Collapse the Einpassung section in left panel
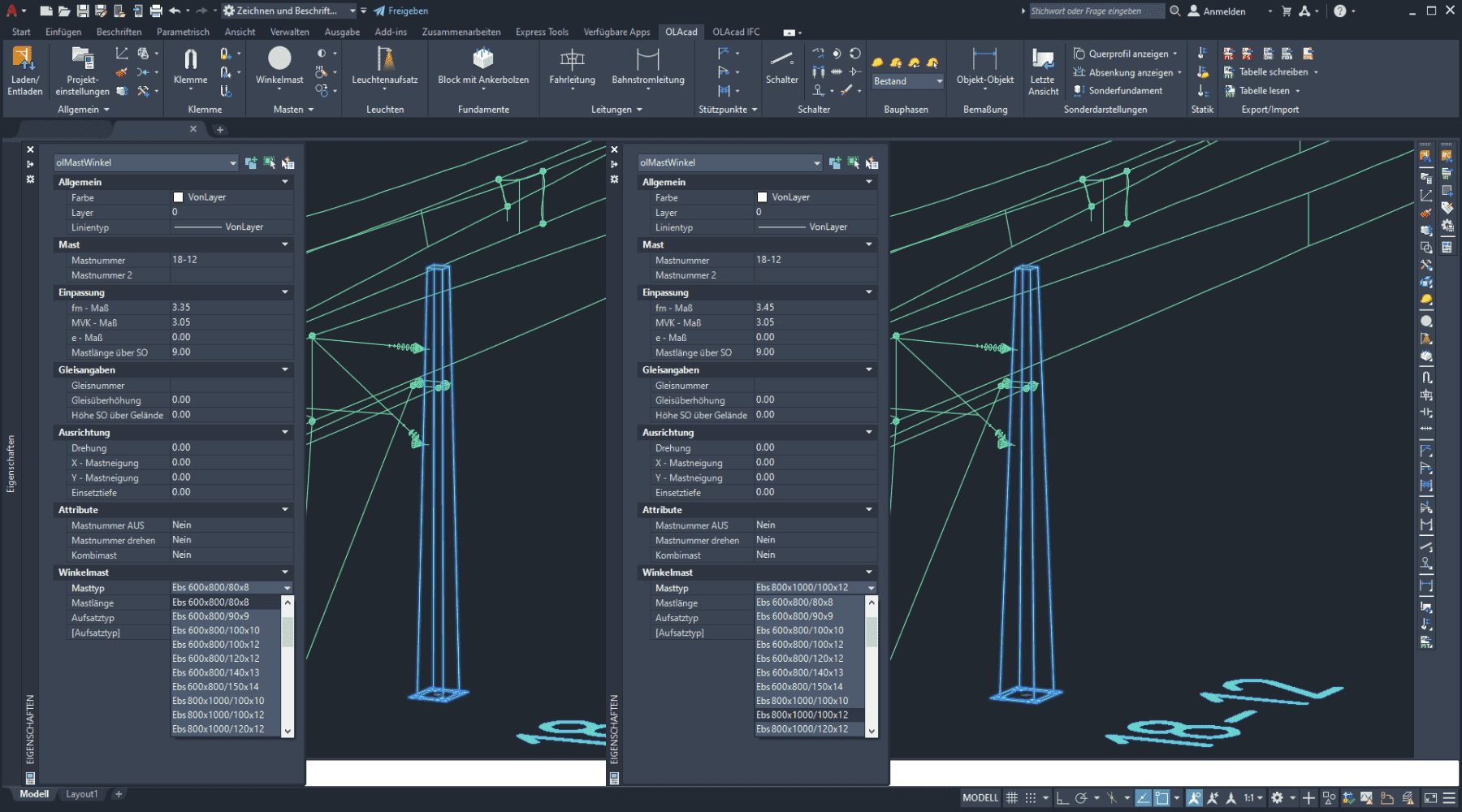The image size is (1462, 812). [285, 292]
